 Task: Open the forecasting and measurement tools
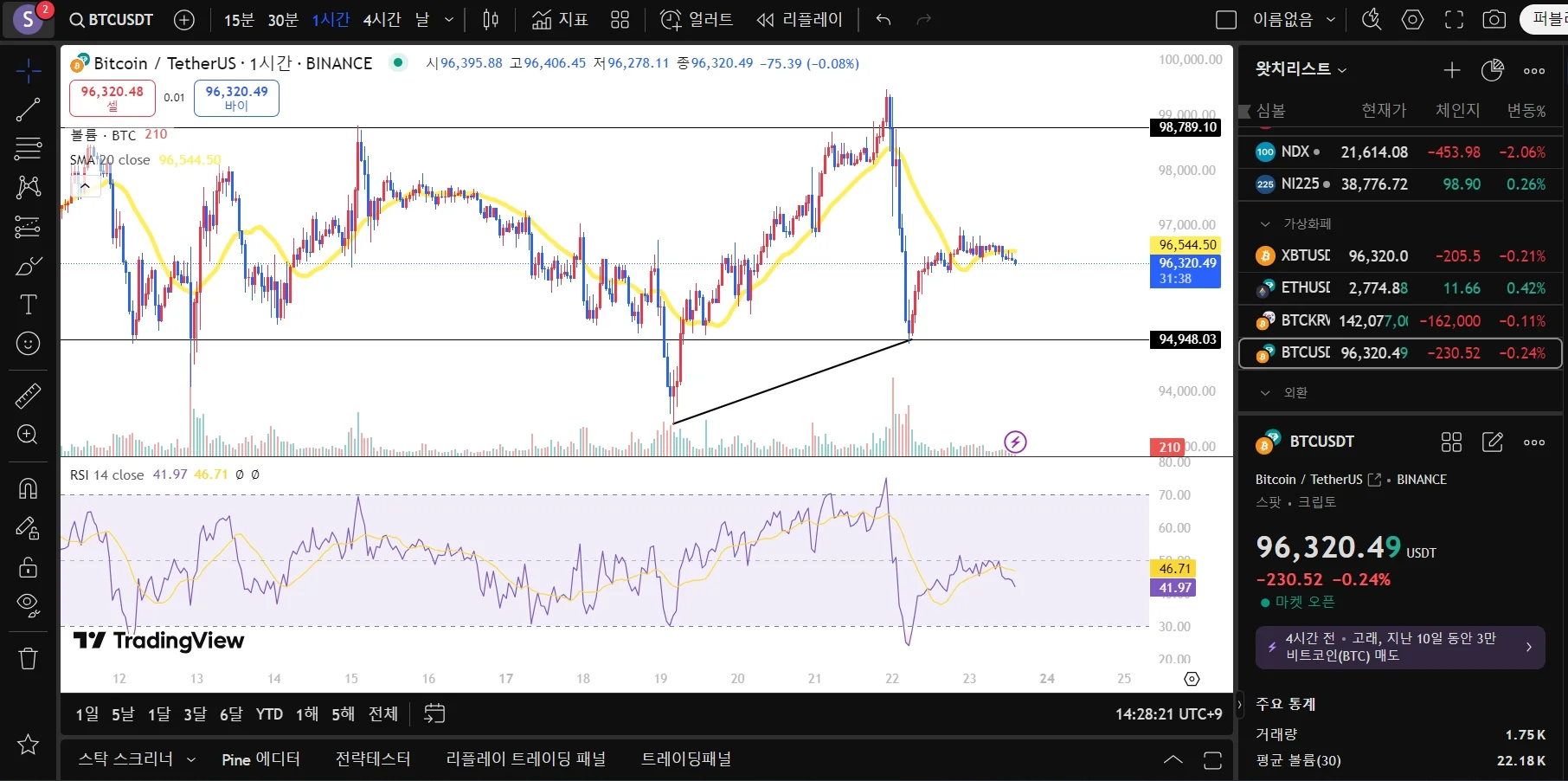click(28, 227)
